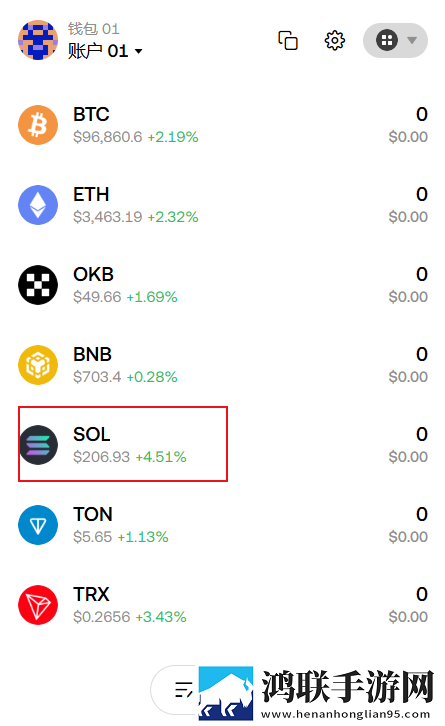Open the wallet avatar thumbnail
The image size is (445, 726).
click(x=38, y=40)
